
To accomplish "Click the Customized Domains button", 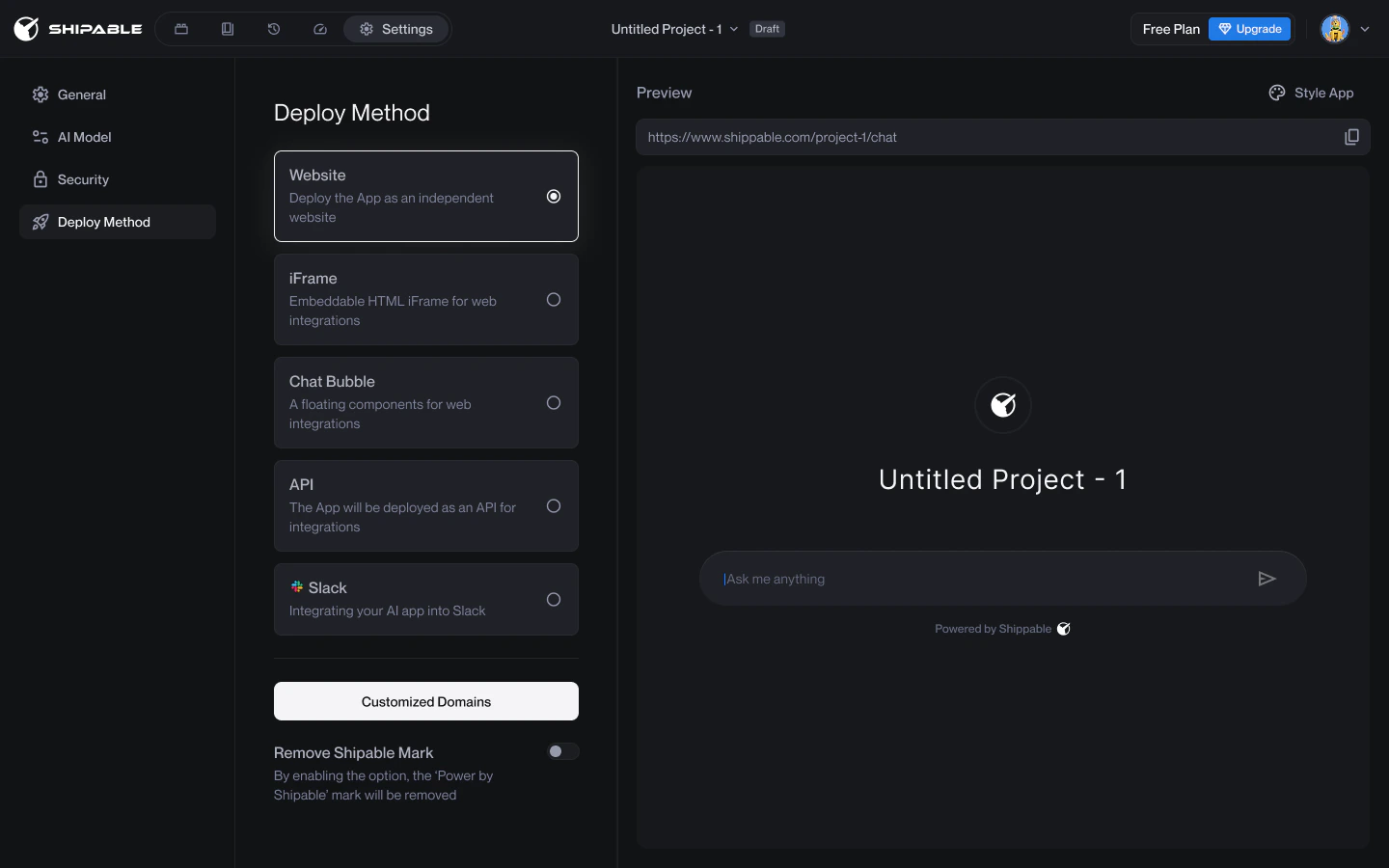I will coord(426,701).
